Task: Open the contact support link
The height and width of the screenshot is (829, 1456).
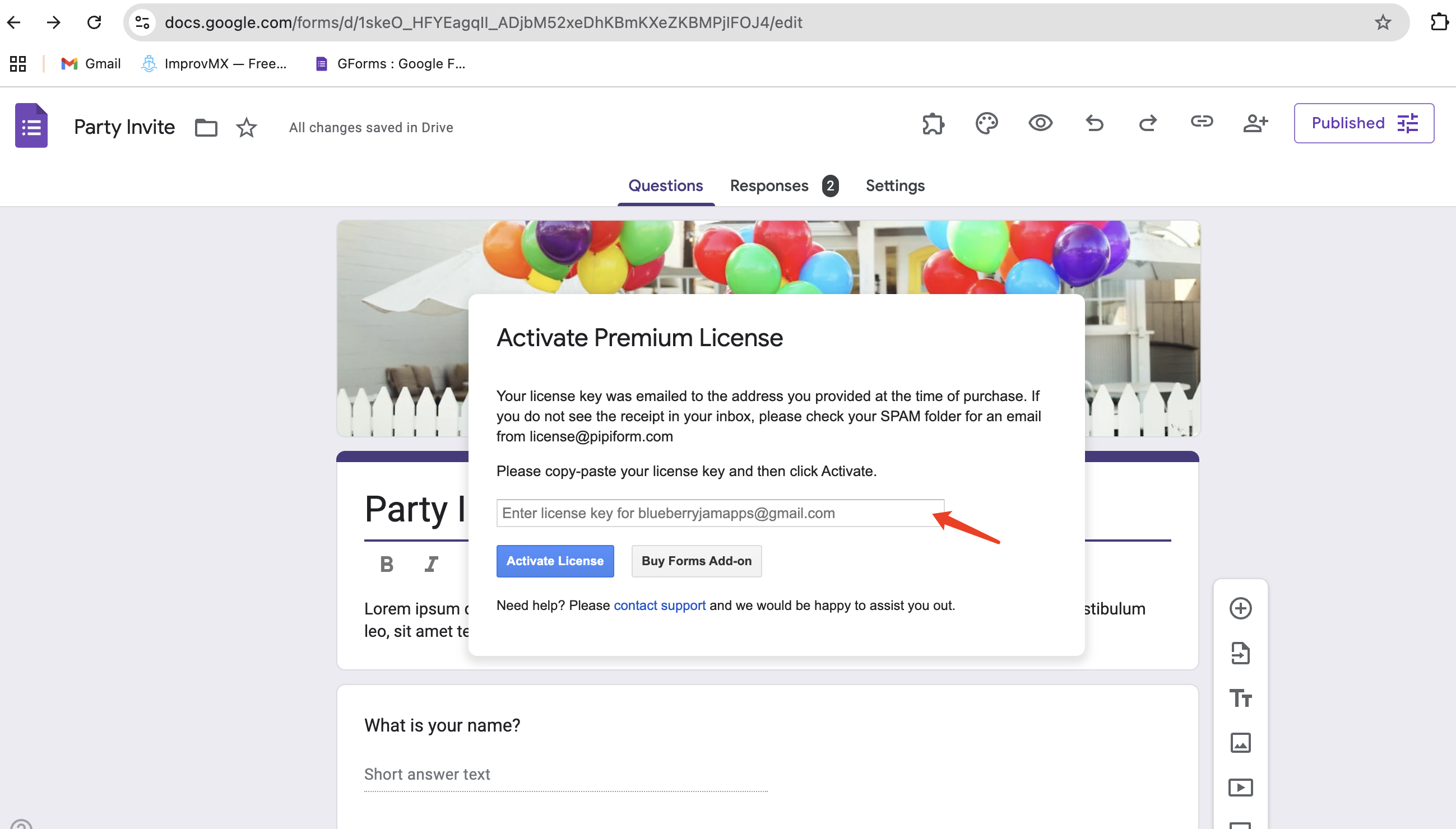Action: point(659,606)
